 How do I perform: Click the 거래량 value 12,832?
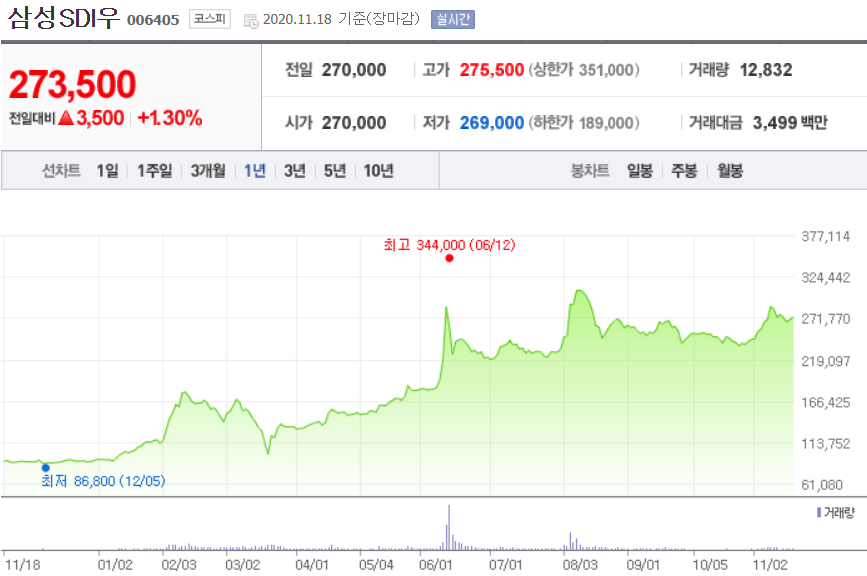[x=766, y=70]
